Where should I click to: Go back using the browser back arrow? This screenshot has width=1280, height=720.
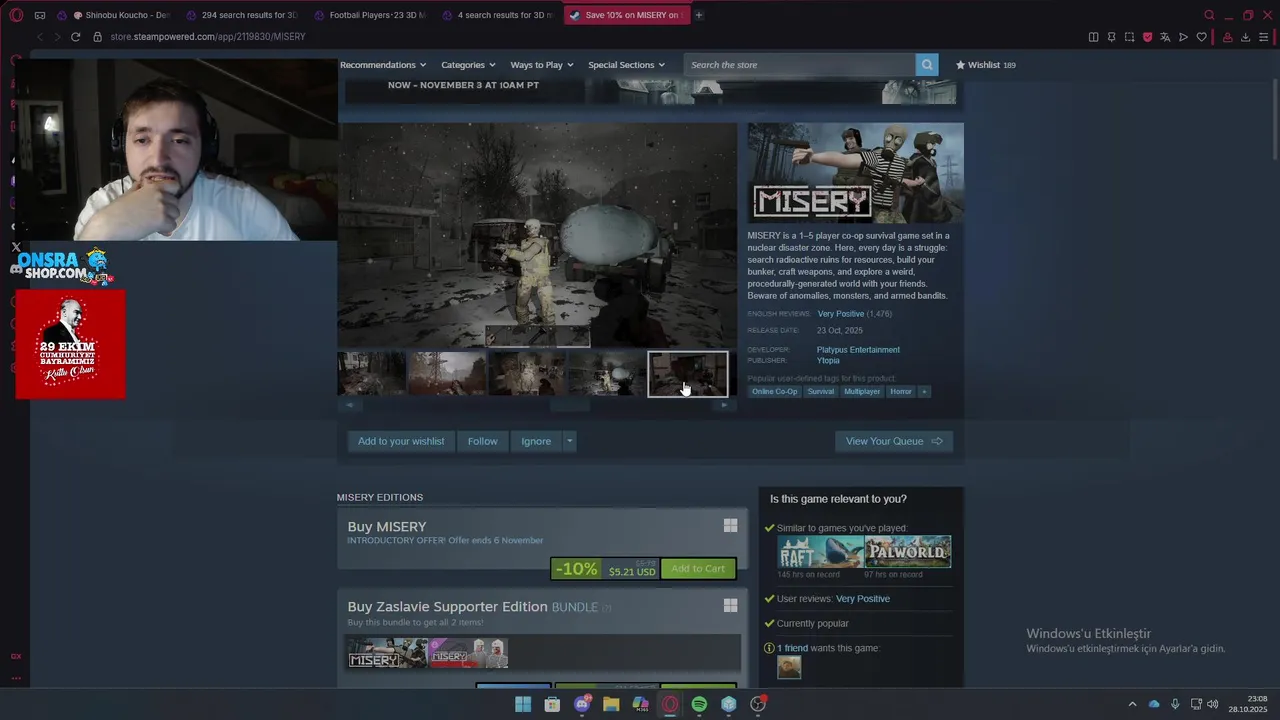pyautogui.click(x=40, y=37)
